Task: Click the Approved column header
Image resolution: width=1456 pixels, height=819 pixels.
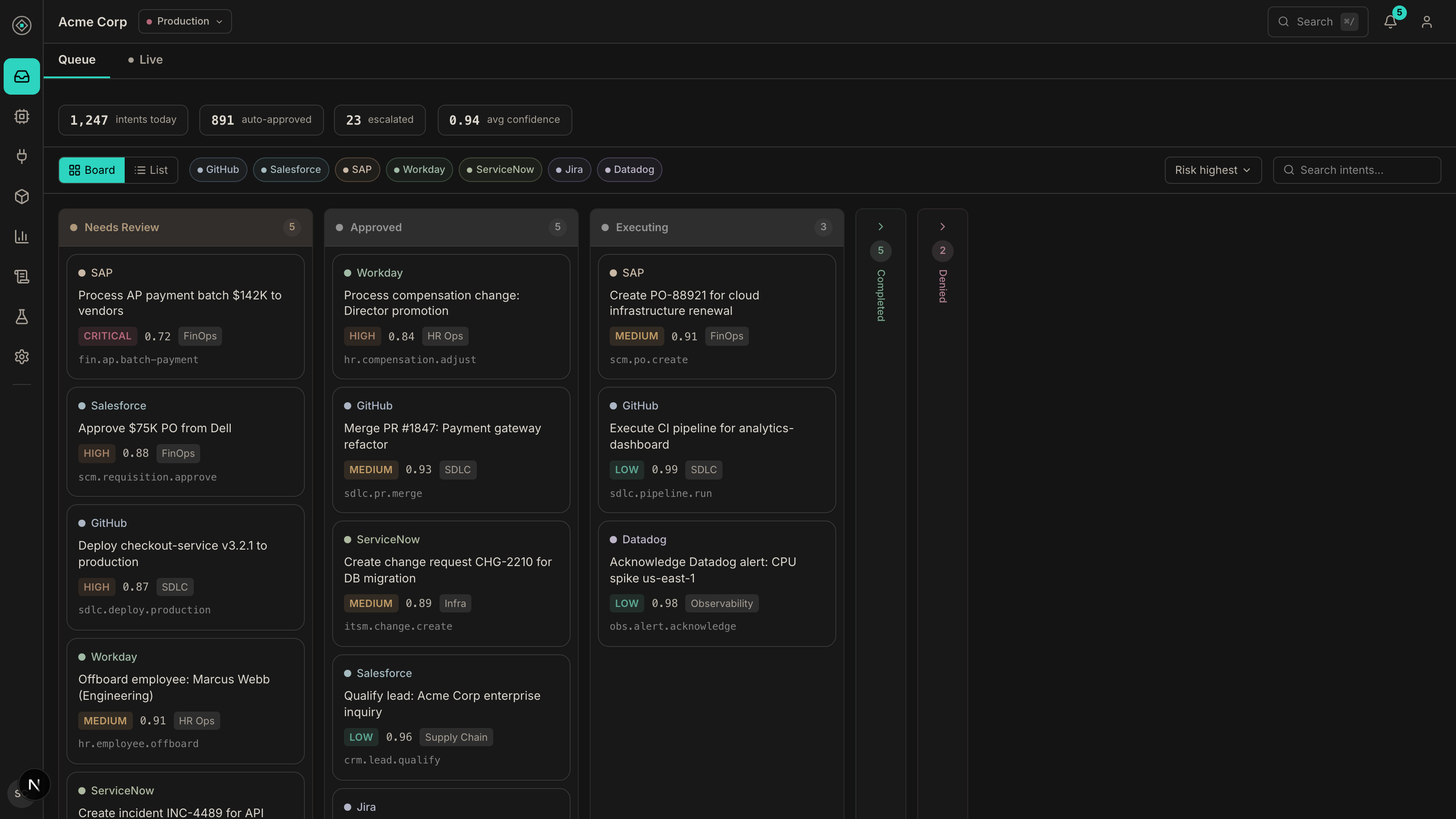Action: pyautogui.click(x=451, y=227)
